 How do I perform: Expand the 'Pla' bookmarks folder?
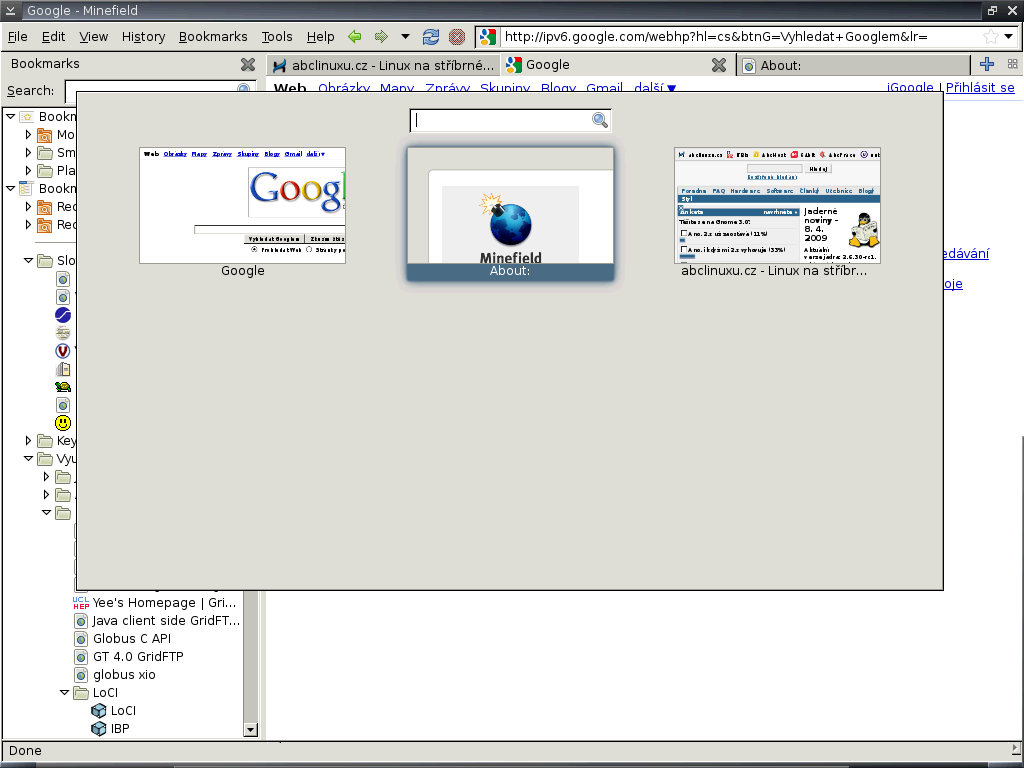[x=28, y=170]
